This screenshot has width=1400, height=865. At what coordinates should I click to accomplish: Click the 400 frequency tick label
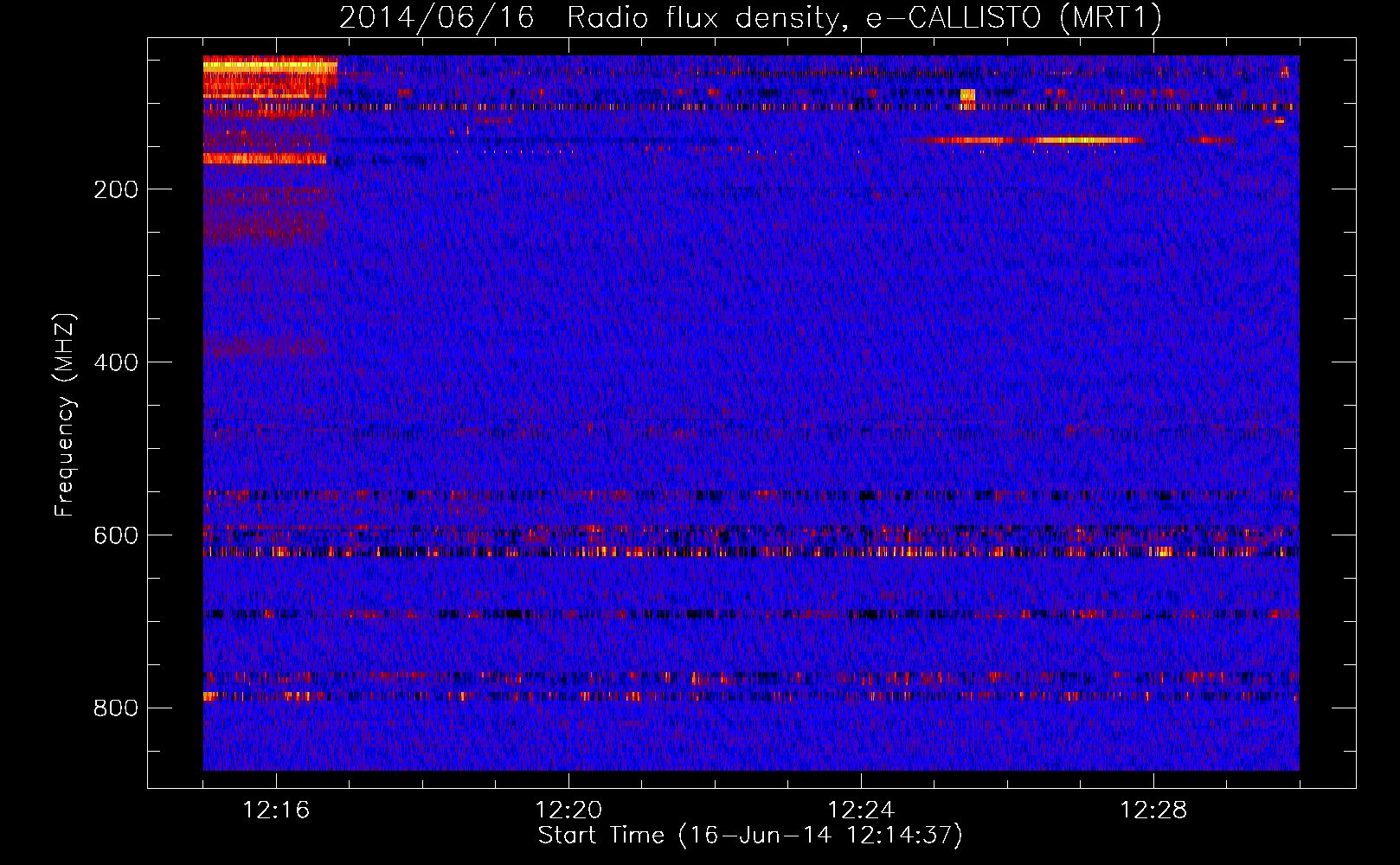click(116, 362)
